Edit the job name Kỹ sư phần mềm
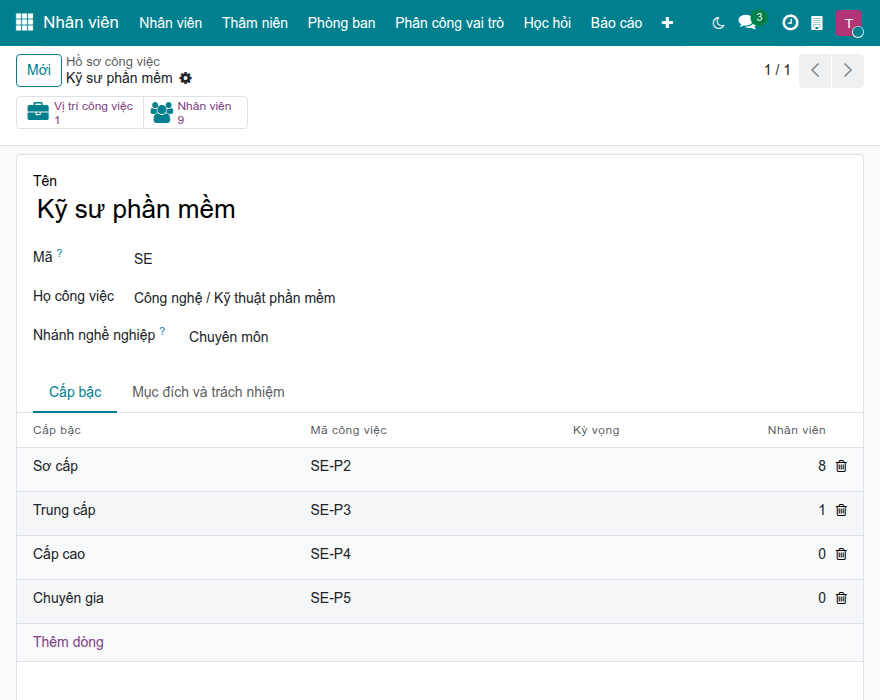Screen dimensions: 880x700 coord(136,209)
